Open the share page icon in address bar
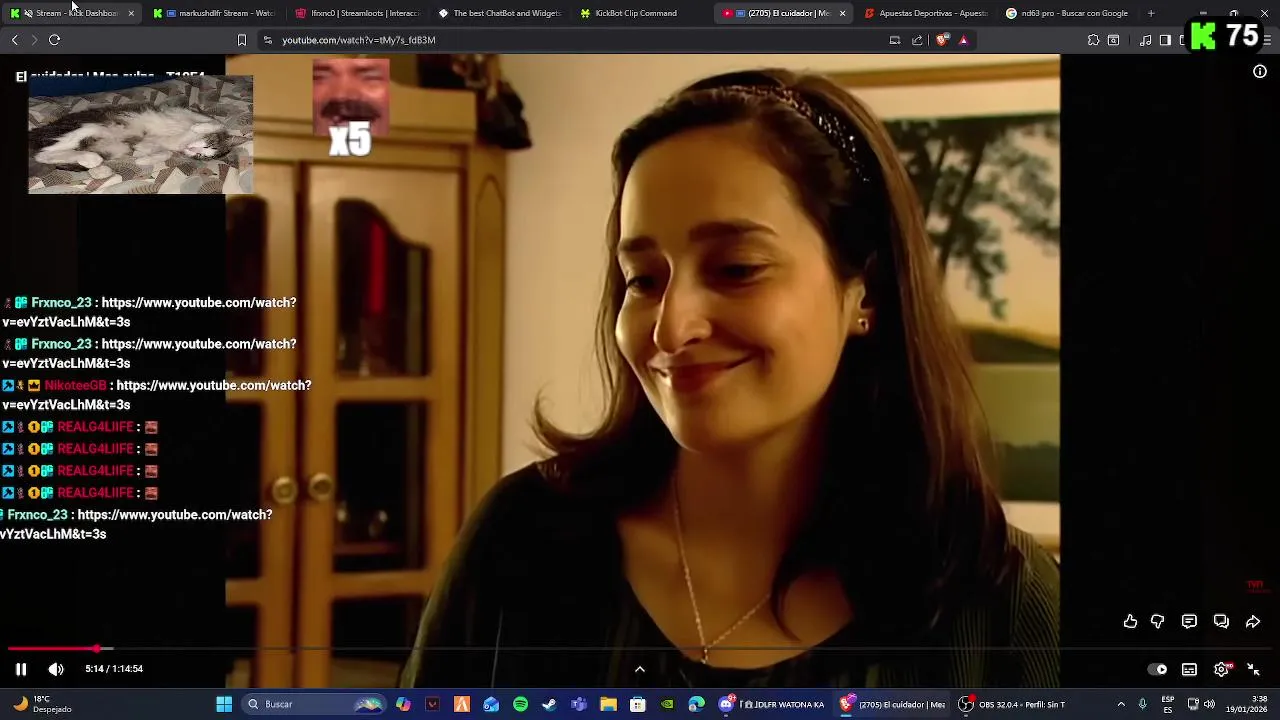 (x=917, y=40)
